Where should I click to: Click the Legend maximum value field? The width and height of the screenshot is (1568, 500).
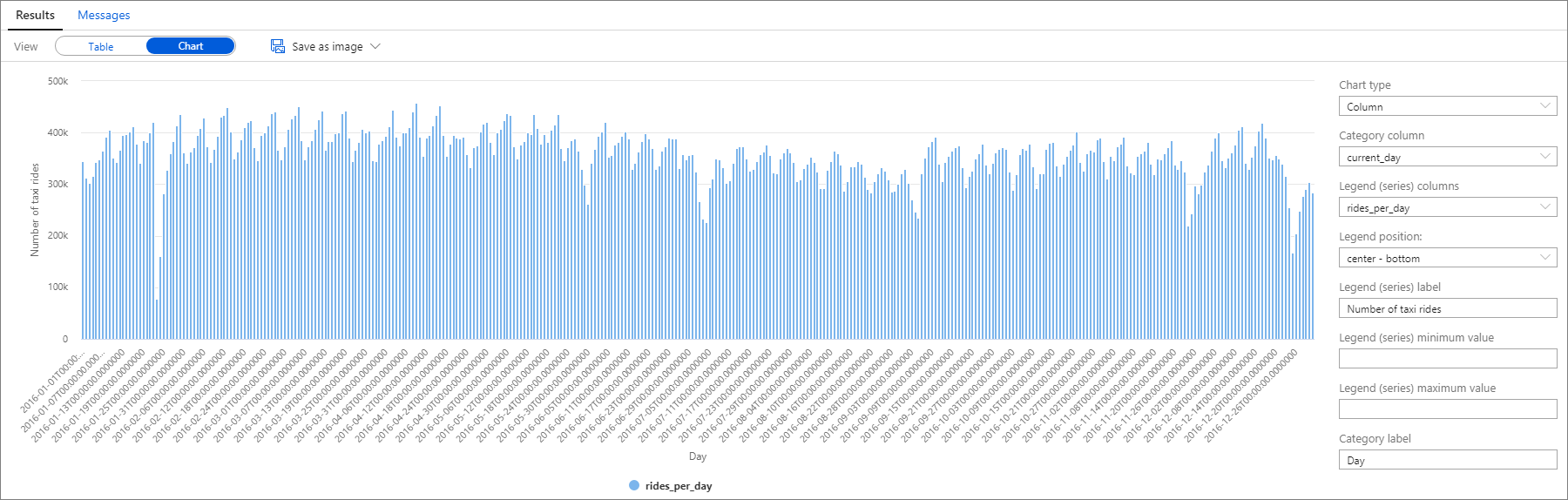coord(1446,409)
